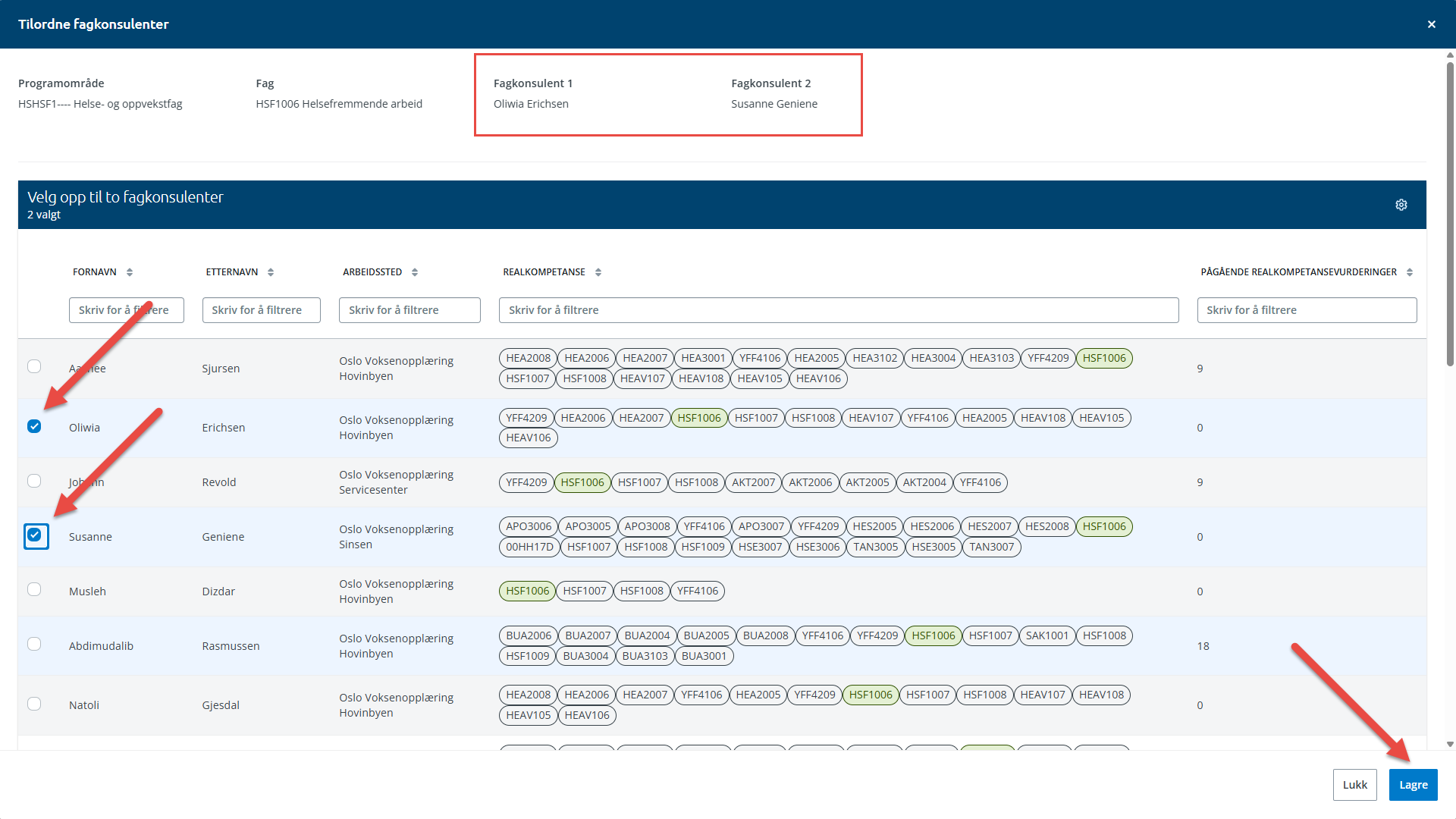This screenshot has height=819, width=1456.
Task: Sort by Realkompetanse column arrows
Action: (x=598, y=272)
